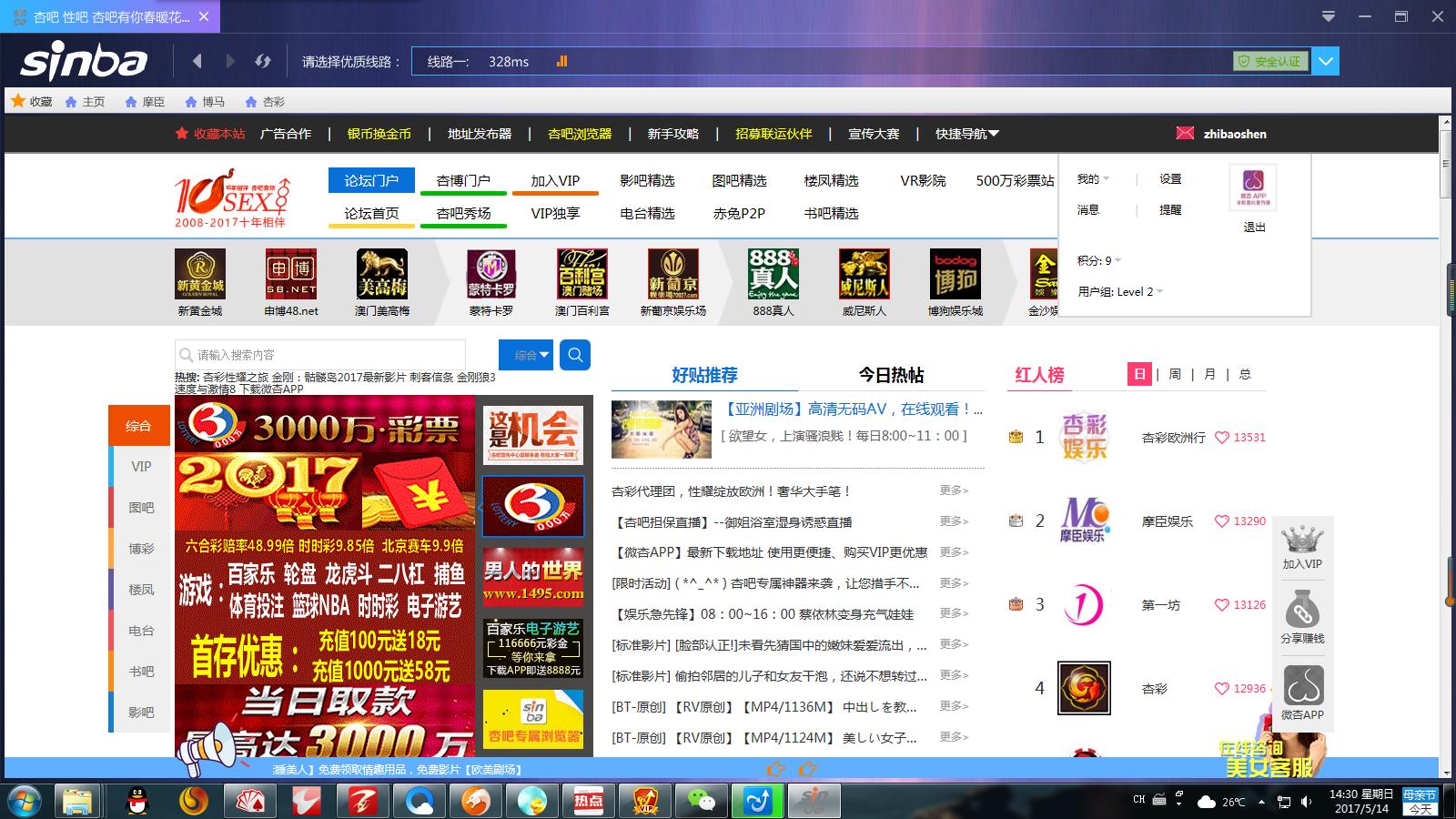This screenshot has width=1456, height=819.
Task: Click the heart icon next to 13290
Action: click(x=1222, y=521)
